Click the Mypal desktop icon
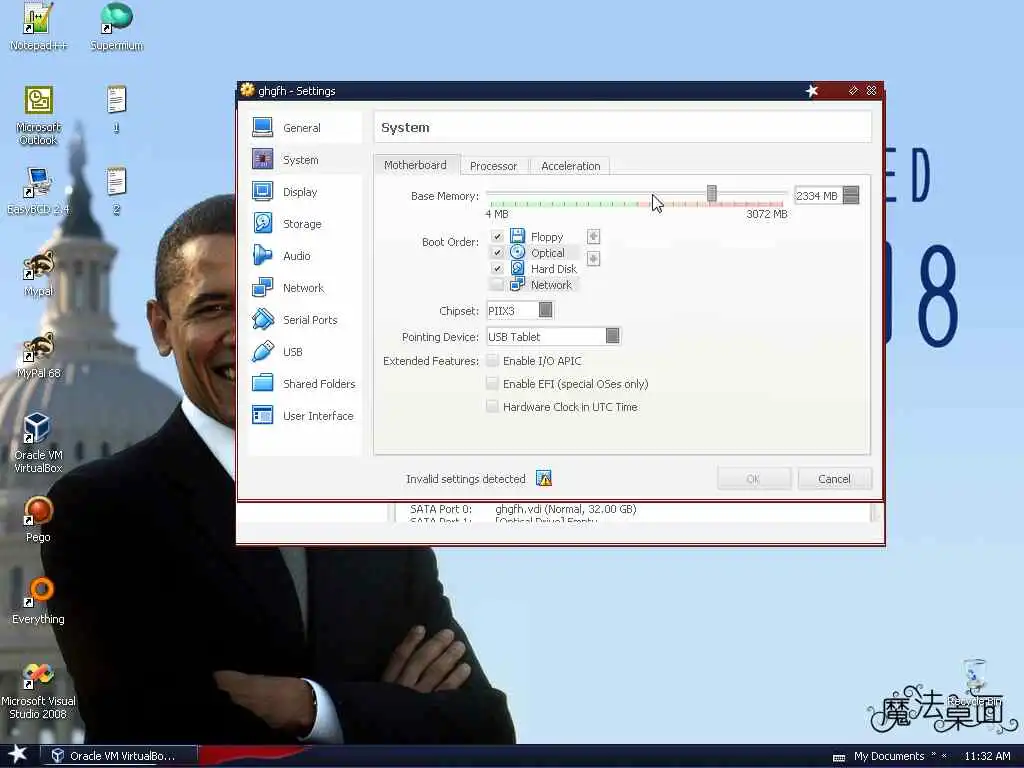This screenshot has width=1024, height=768. pos(38,274)
